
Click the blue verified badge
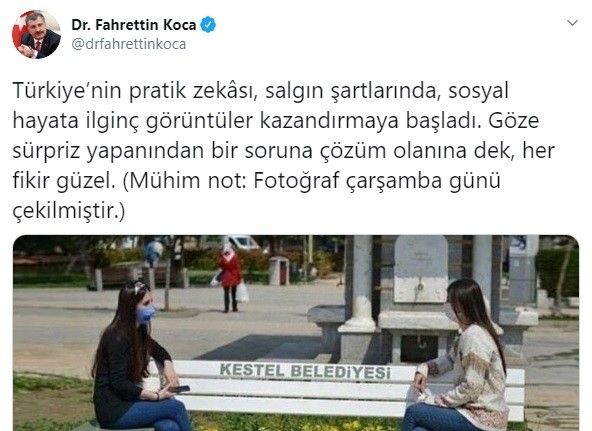click(208, 25)
